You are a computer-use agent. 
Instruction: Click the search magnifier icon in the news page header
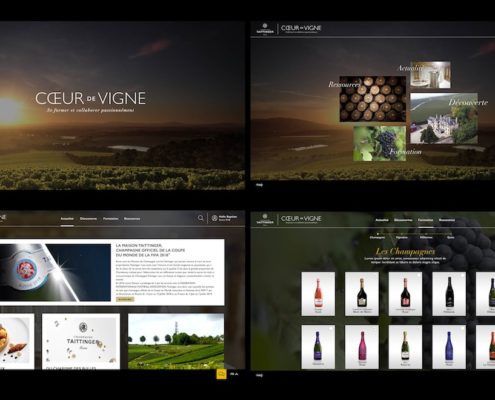200,218
